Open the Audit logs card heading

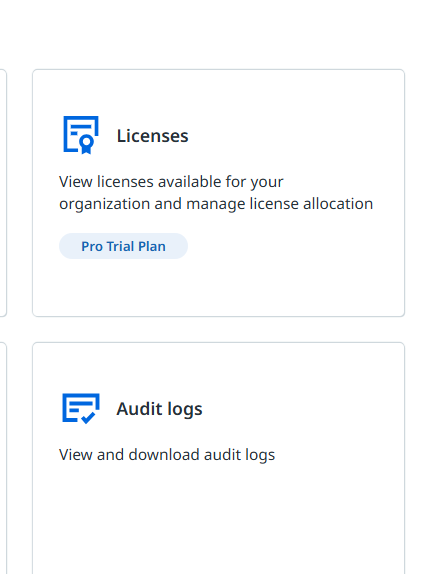pyautogui.click(x=159, y=409)
